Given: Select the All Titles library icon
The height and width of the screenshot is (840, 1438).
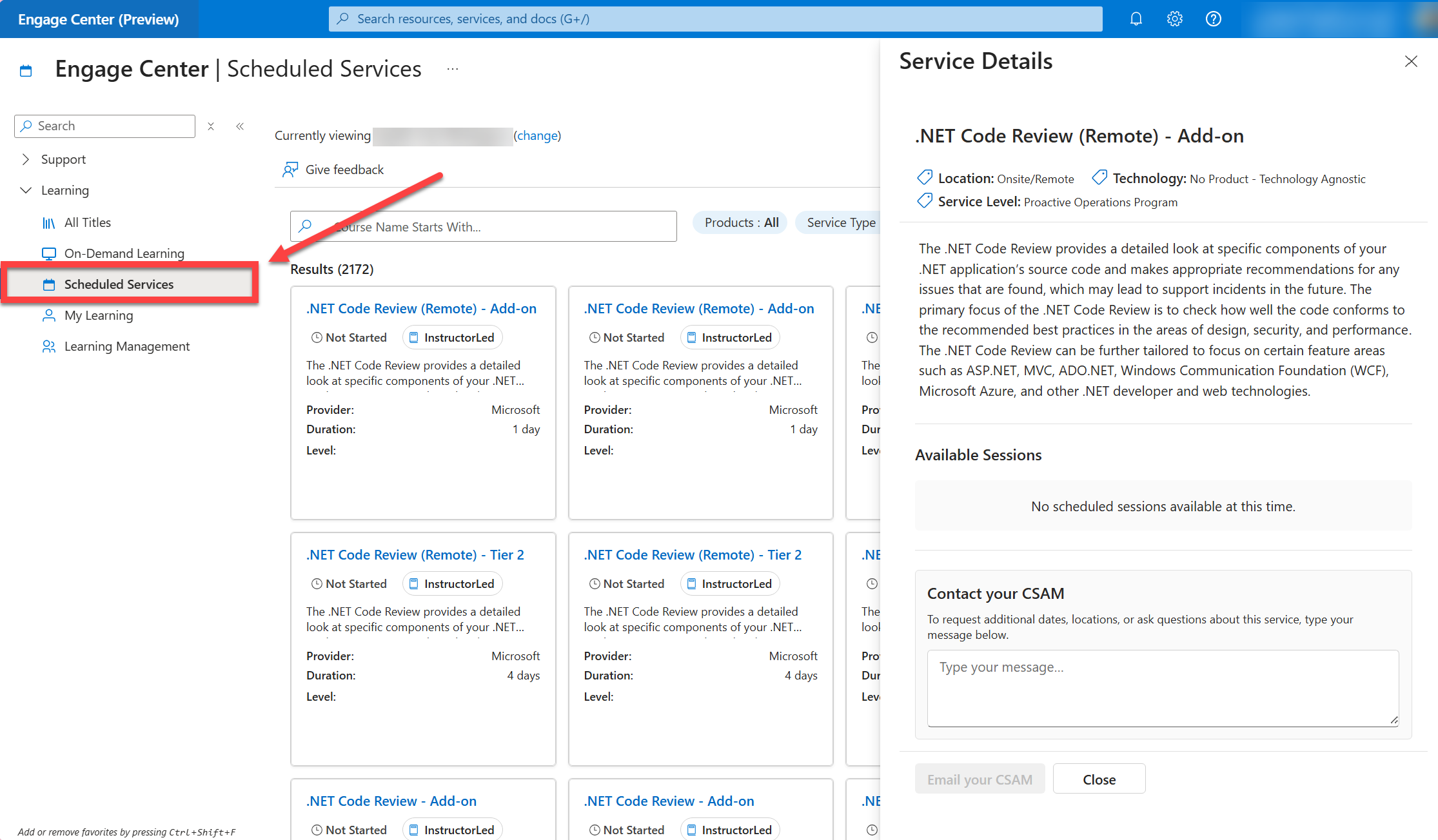Looking at the screenshot, I should [49, 222].
